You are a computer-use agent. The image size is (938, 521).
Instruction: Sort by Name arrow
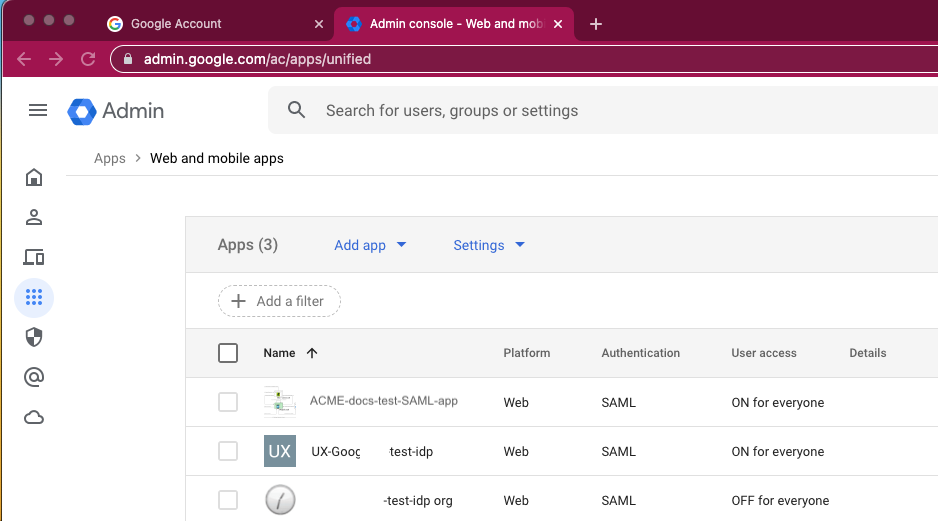tap(312, 353)
